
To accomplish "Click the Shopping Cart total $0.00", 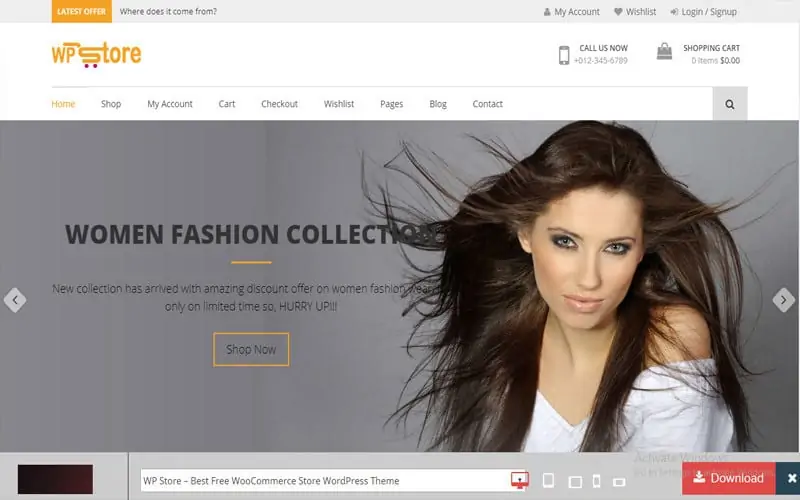I will click(730, 60).
